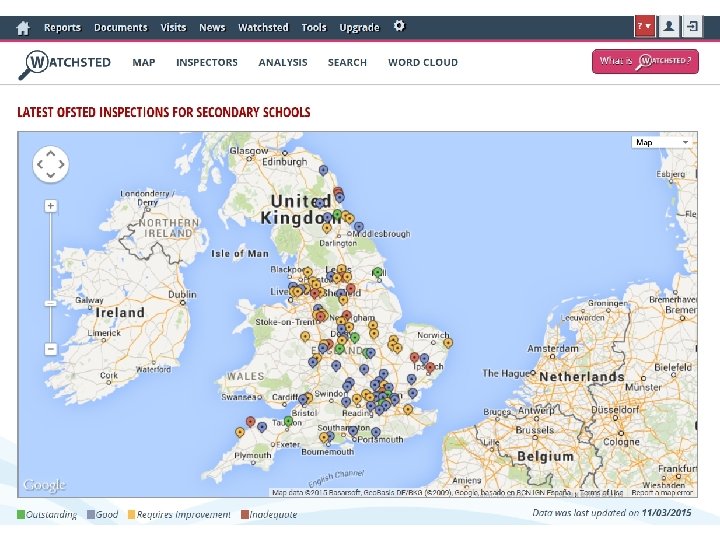
Task: Click the orange pin above Darlington
Action: (326, 228)
